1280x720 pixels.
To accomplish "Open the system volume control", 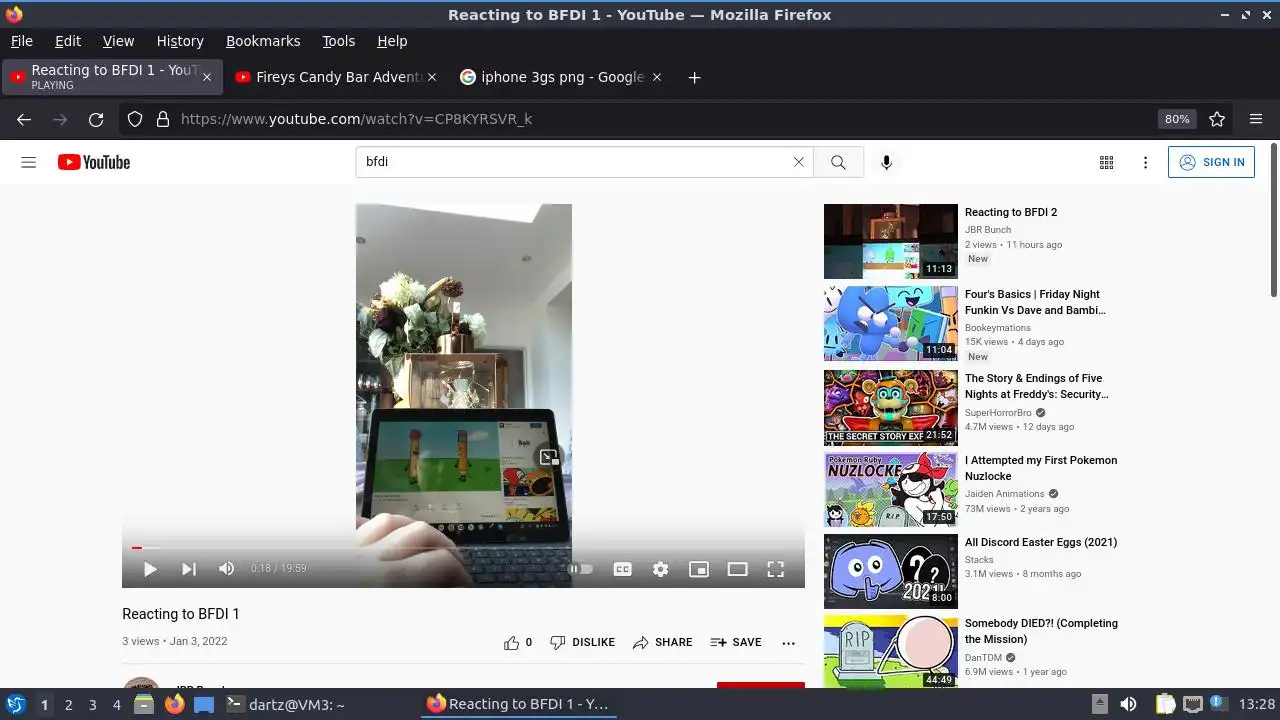I will (x=1128, y=704).
